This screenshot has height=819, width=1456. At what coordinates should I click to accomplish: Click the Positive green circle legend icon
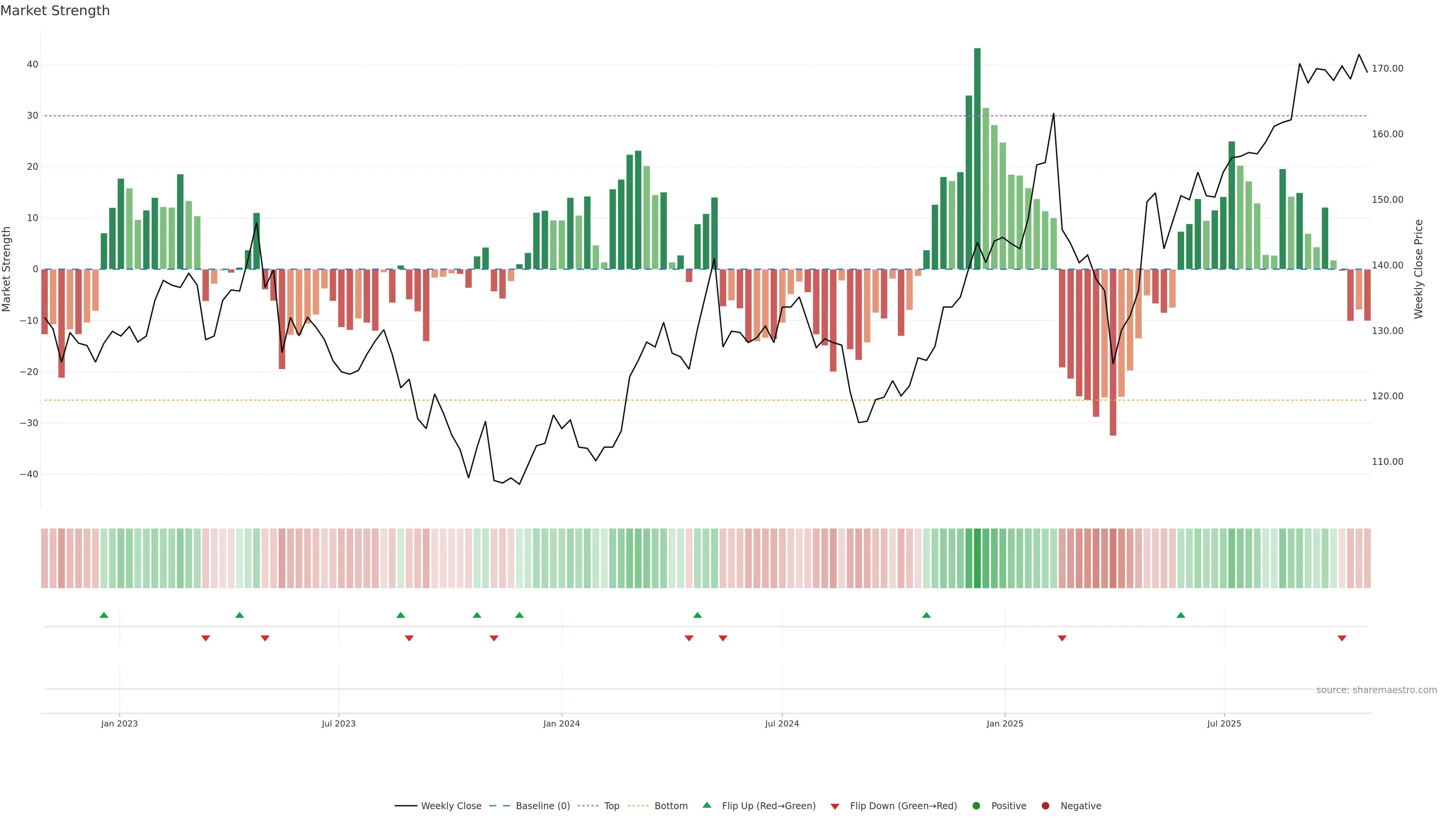[976, 806]
